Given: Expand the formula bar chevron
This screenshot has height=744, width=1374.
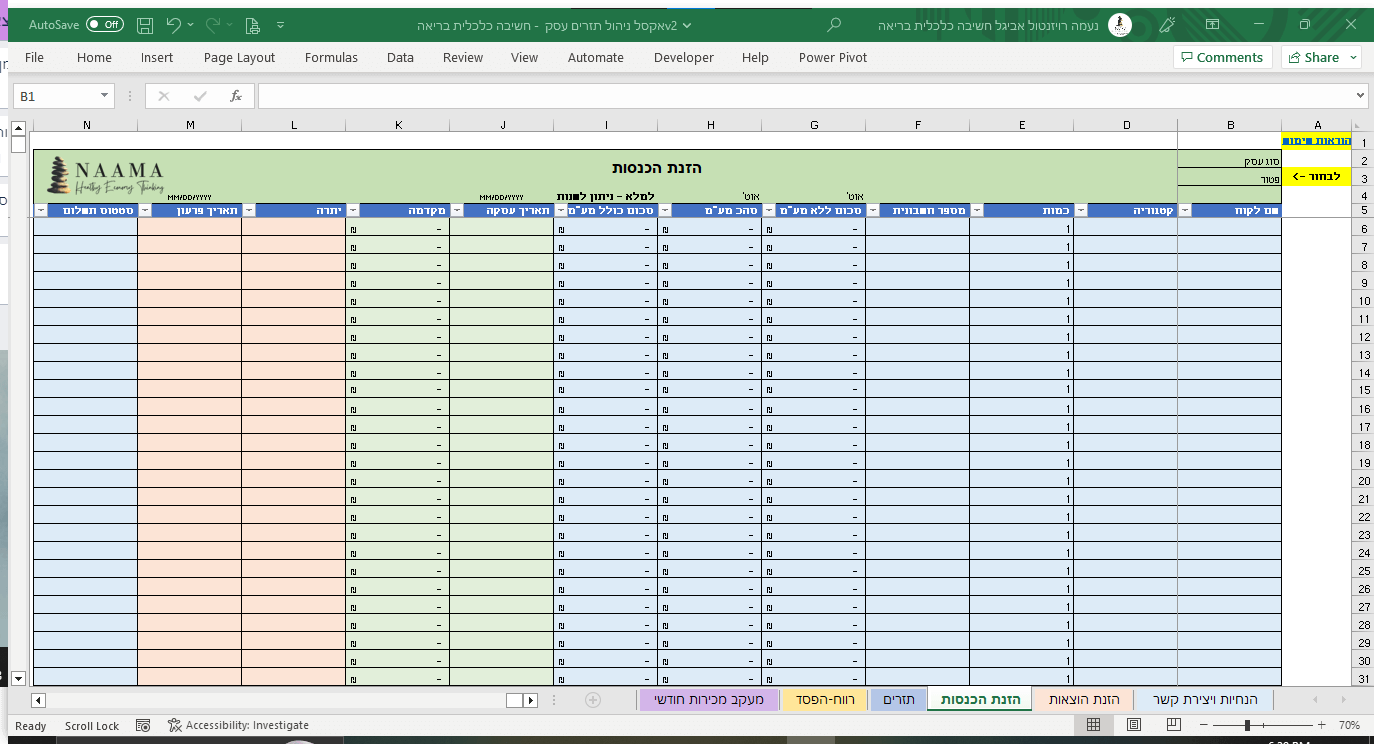Looking at the screenshot, I should click(1359, 96).
